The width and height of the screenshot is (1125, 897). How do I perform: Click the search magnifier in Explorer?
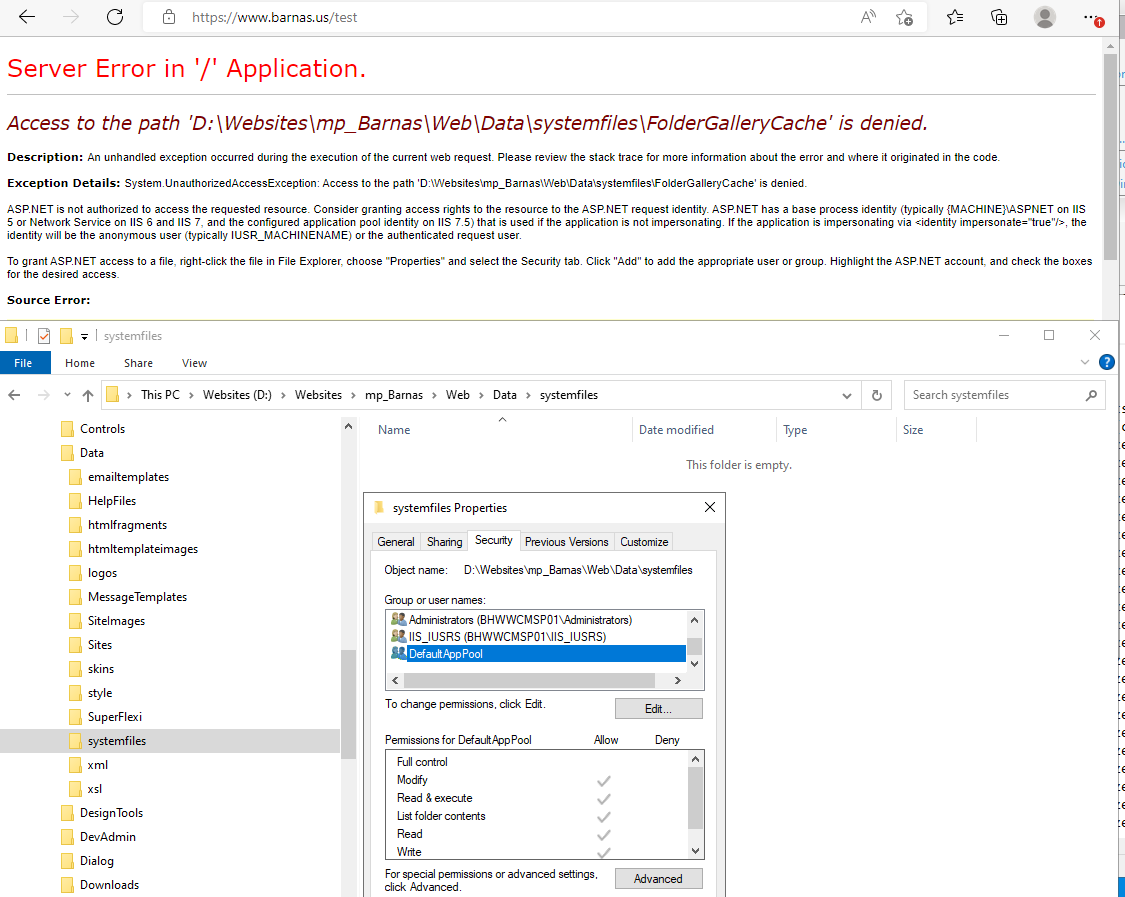[1091, 395]
